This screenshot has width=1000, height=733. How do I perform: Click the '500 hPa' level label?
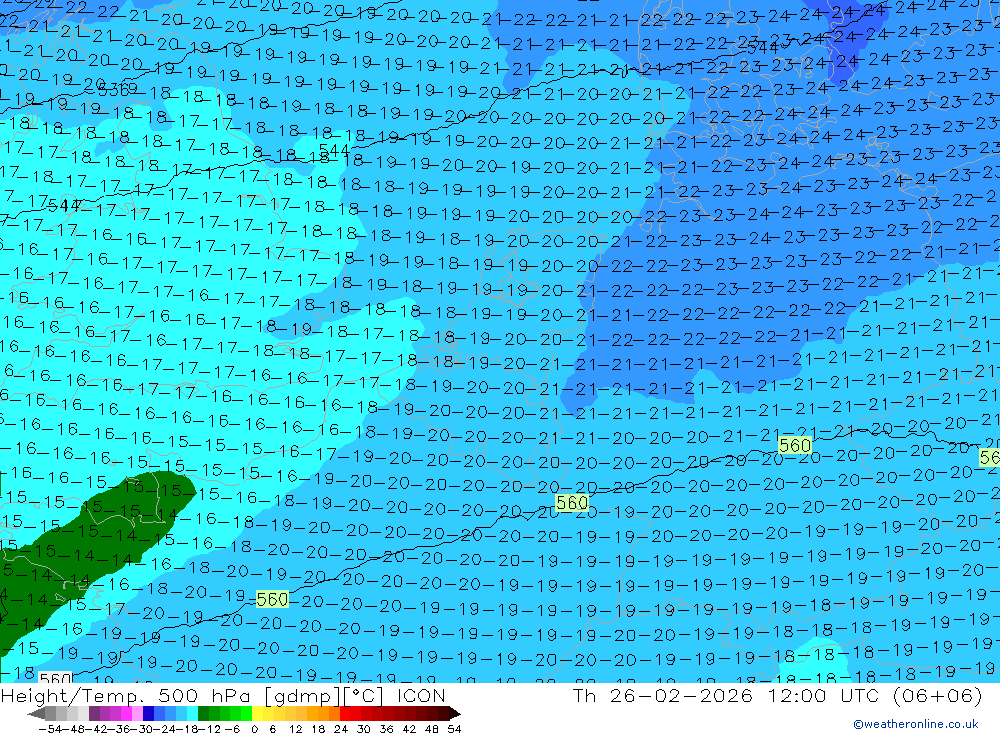[x=203, y=695]
